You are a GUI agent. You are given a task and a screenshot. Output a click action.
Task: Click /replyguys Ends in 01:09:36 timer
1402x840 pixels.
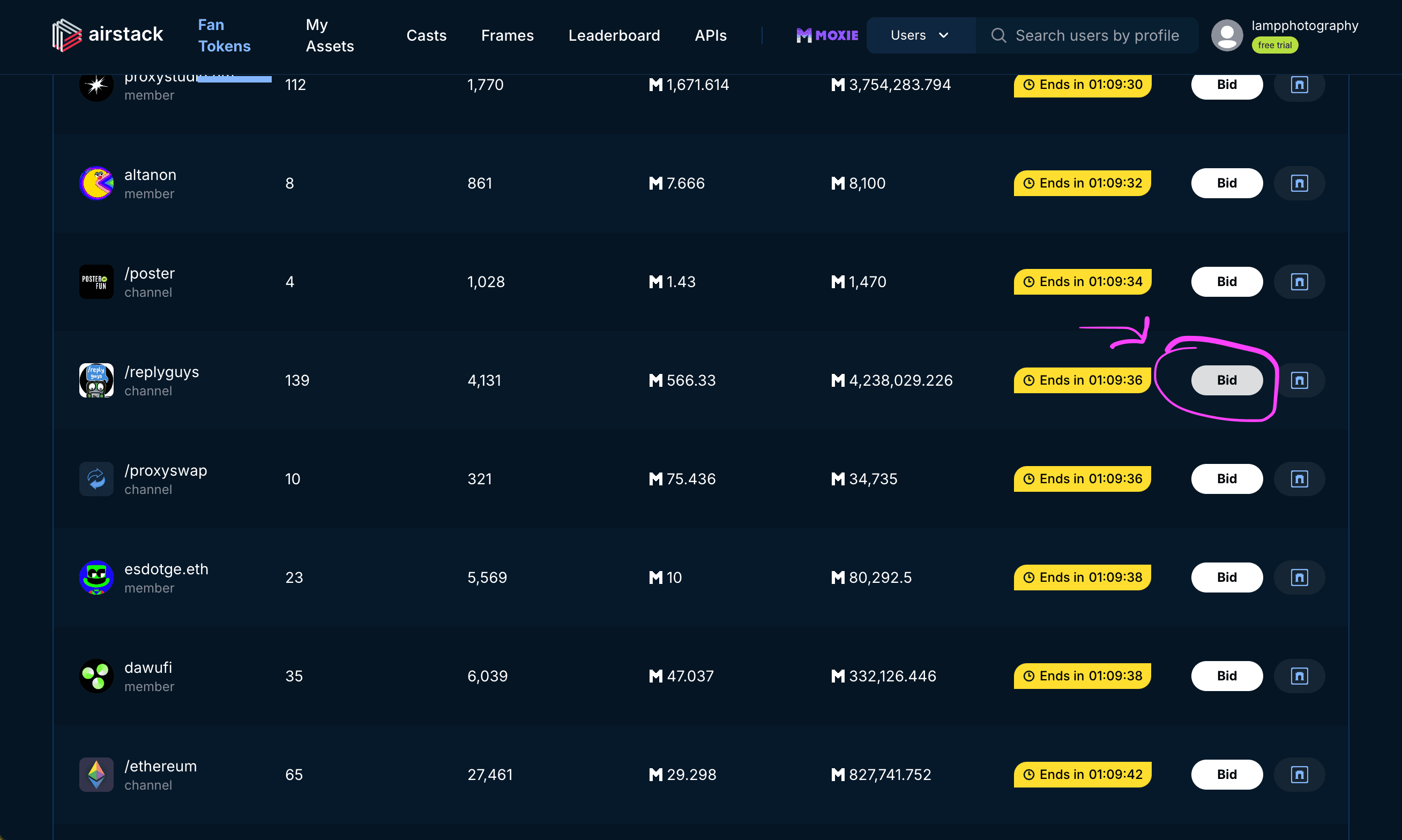tap(1083, 380)
